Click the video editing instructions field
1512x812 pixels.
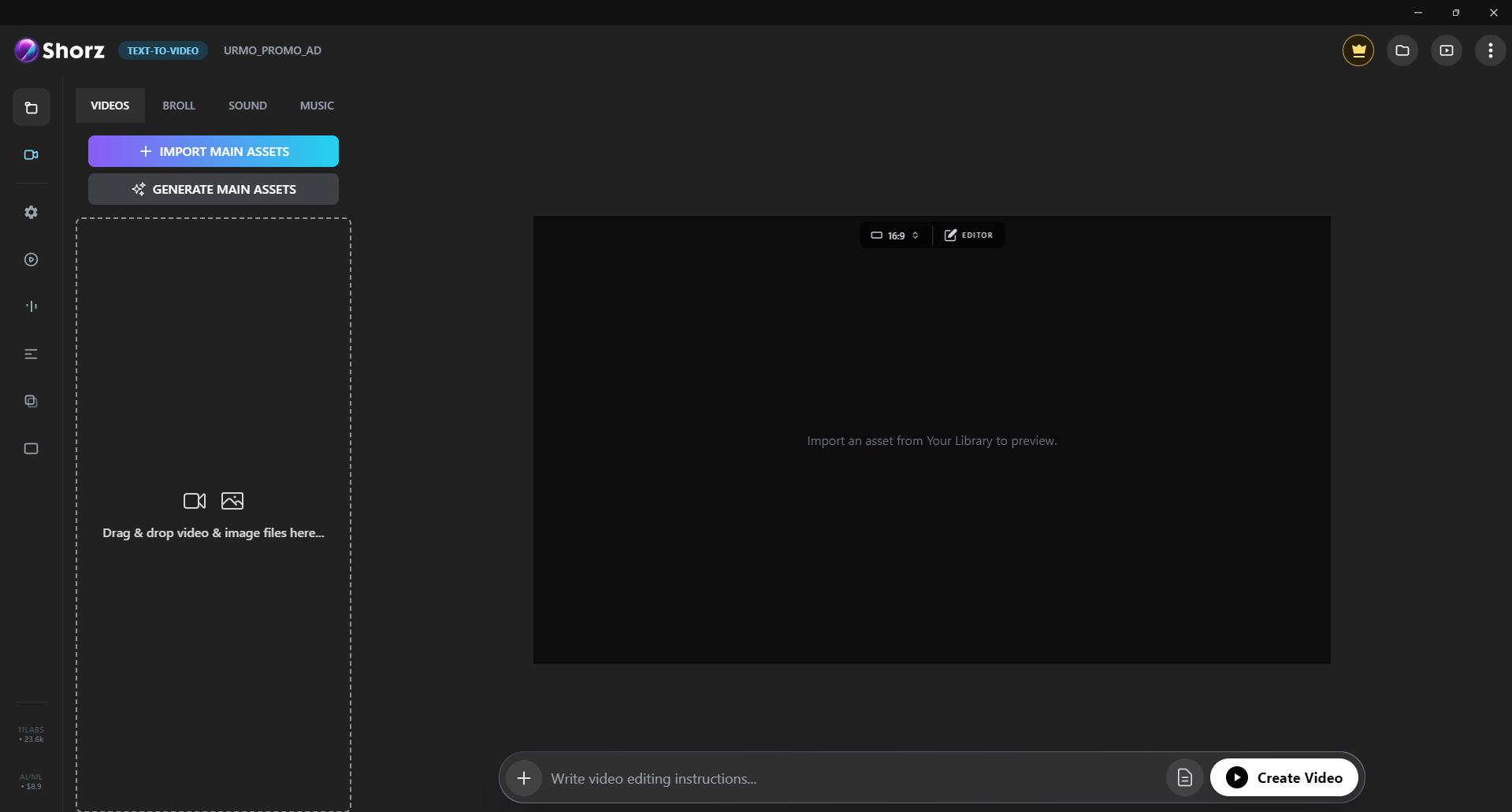point(851,778)
